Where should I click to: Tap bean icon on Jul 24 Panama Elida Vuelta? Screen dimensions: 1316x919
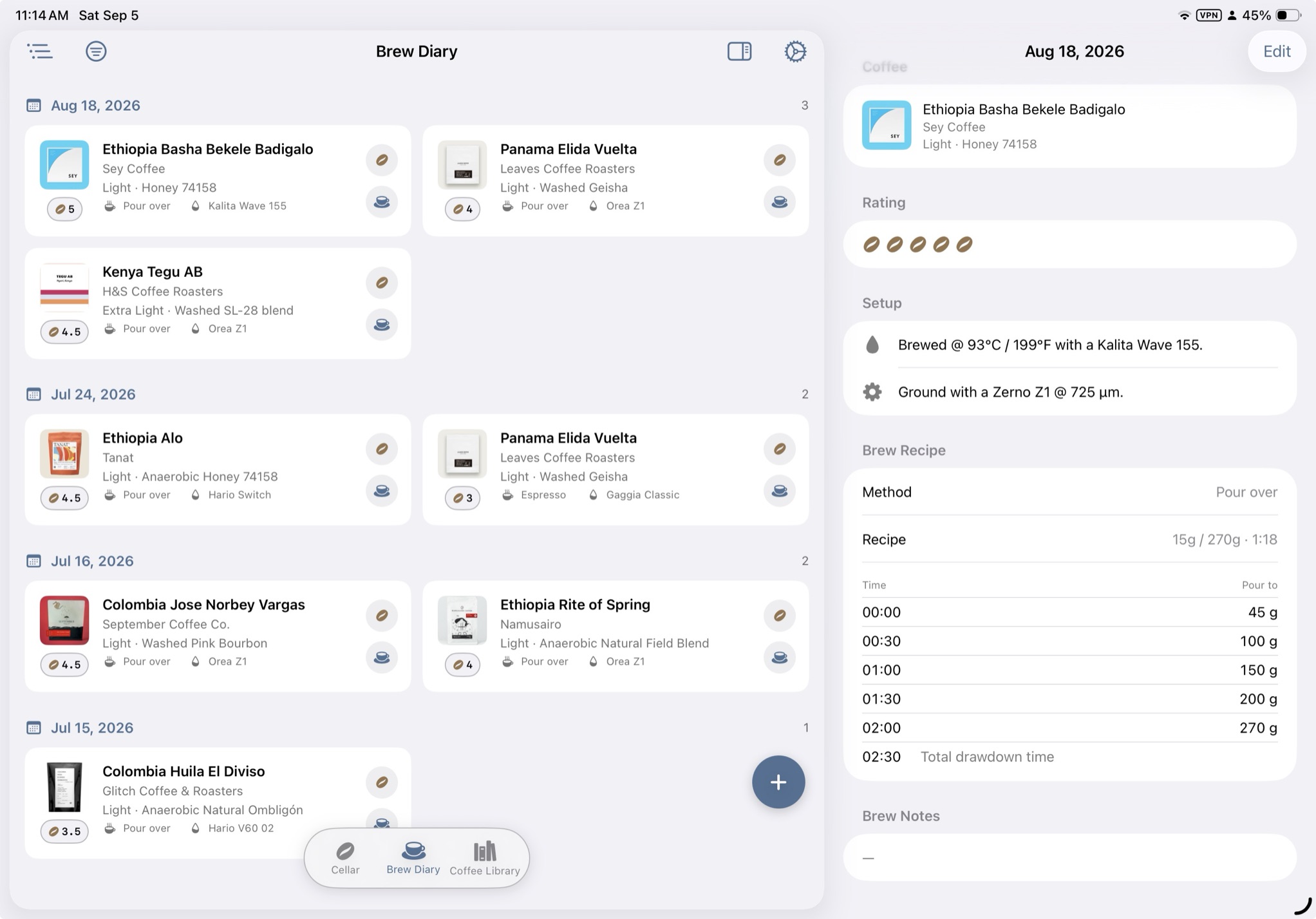(x=780, y=449)
